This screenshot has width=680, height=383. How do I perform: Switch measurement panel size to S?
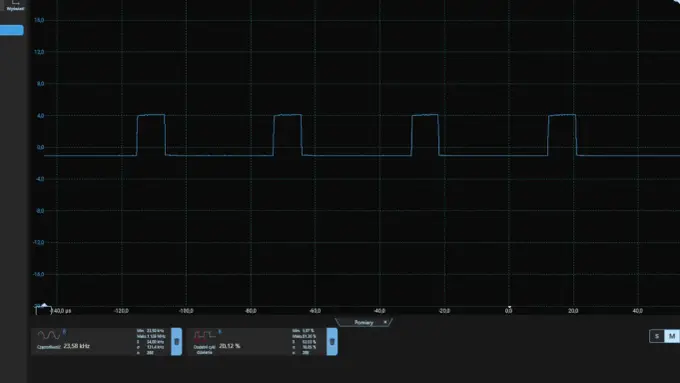[657, 336]
